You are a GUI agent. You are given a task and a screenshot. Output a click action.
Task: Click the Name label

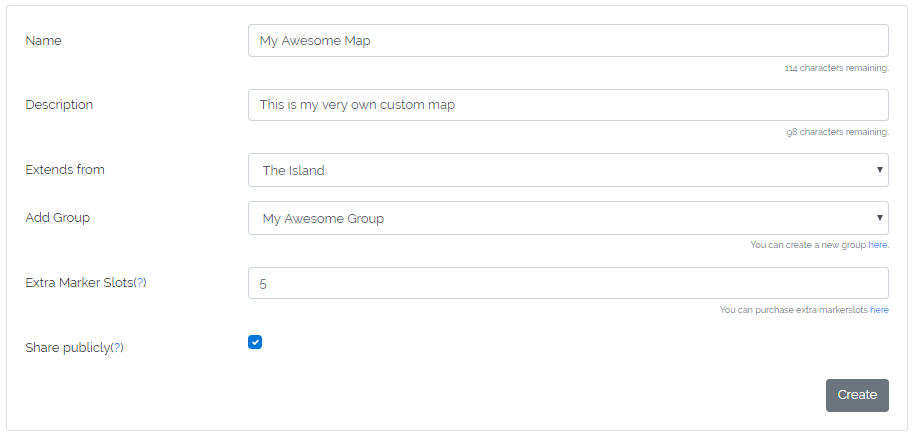pyautogui.click(x=43, y=41)
